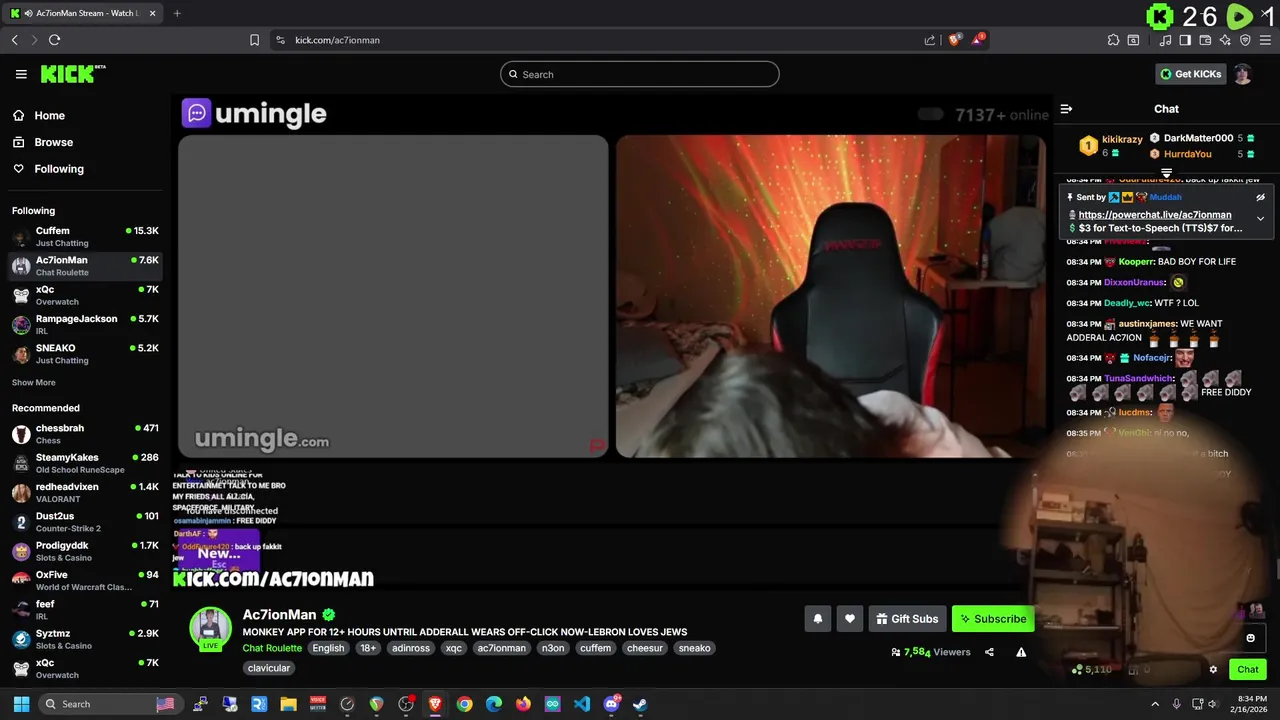Viewport: 1280px width, 720px height.
Task: Open RampageJackson channel in Following
Action: 85,324
